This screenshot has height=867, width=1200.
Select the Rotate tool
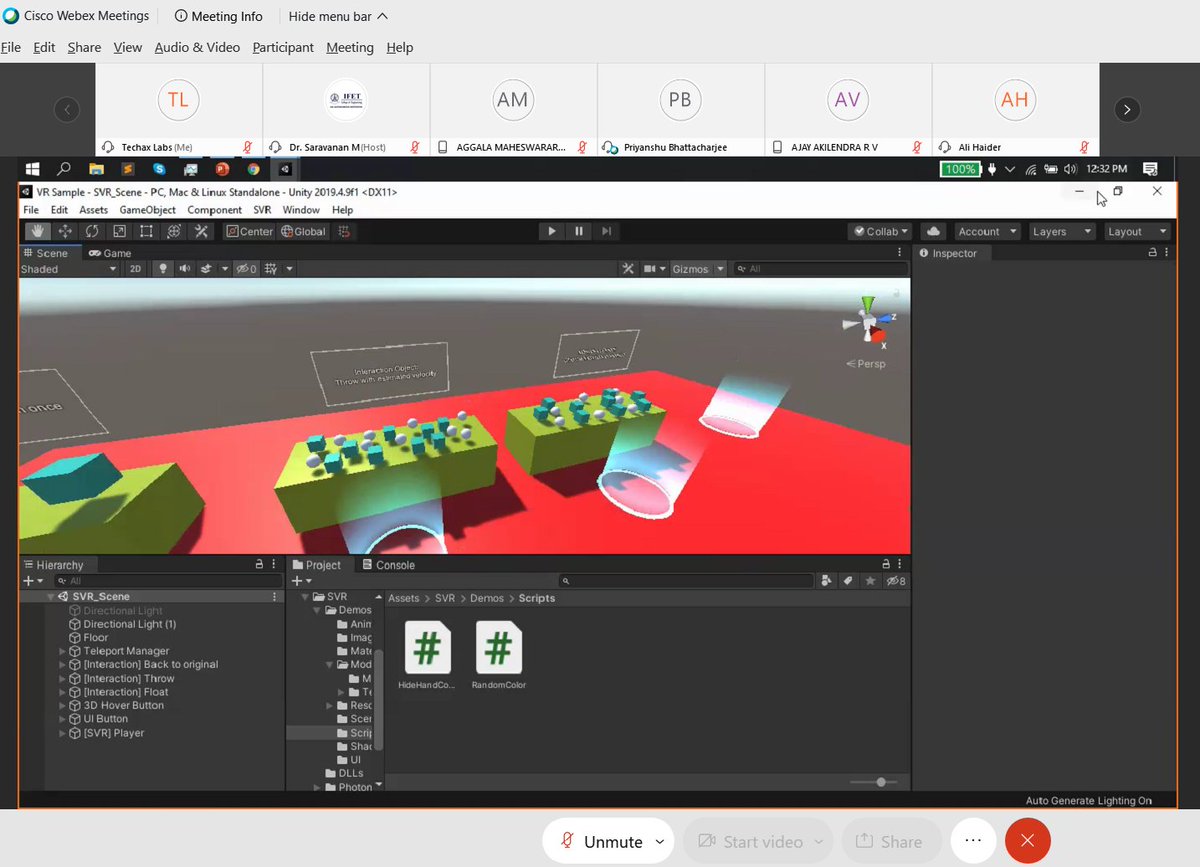pyautogui.click(x=92, y=231)
